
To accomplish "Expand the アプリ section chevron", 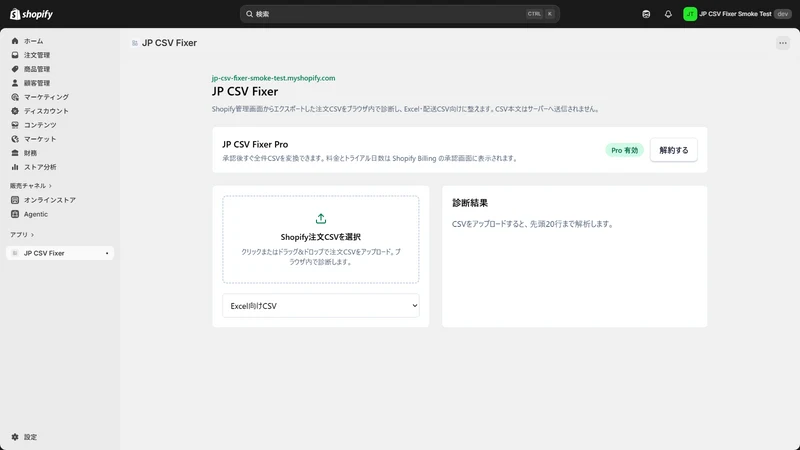I will tap(32, 235).
